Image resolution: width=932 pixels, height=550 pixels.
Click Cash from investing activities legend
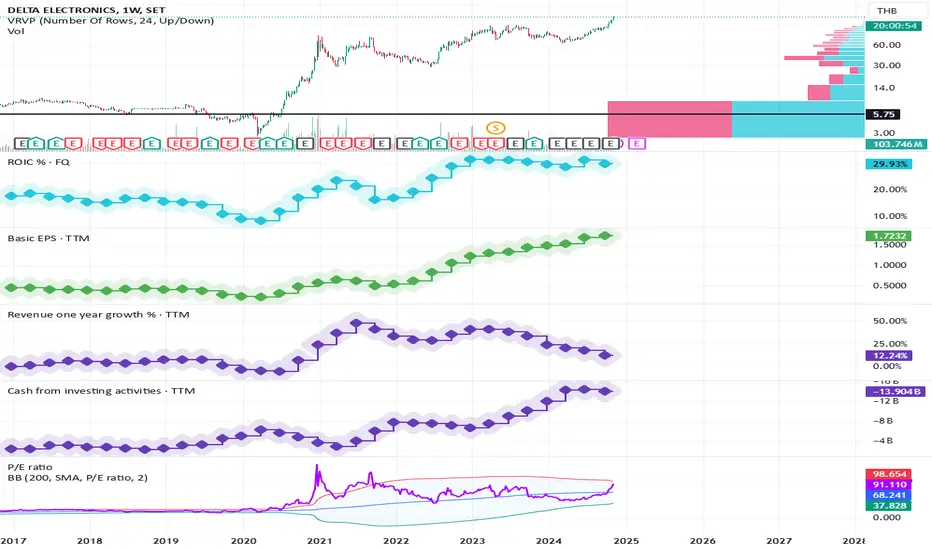coord(101,391)
